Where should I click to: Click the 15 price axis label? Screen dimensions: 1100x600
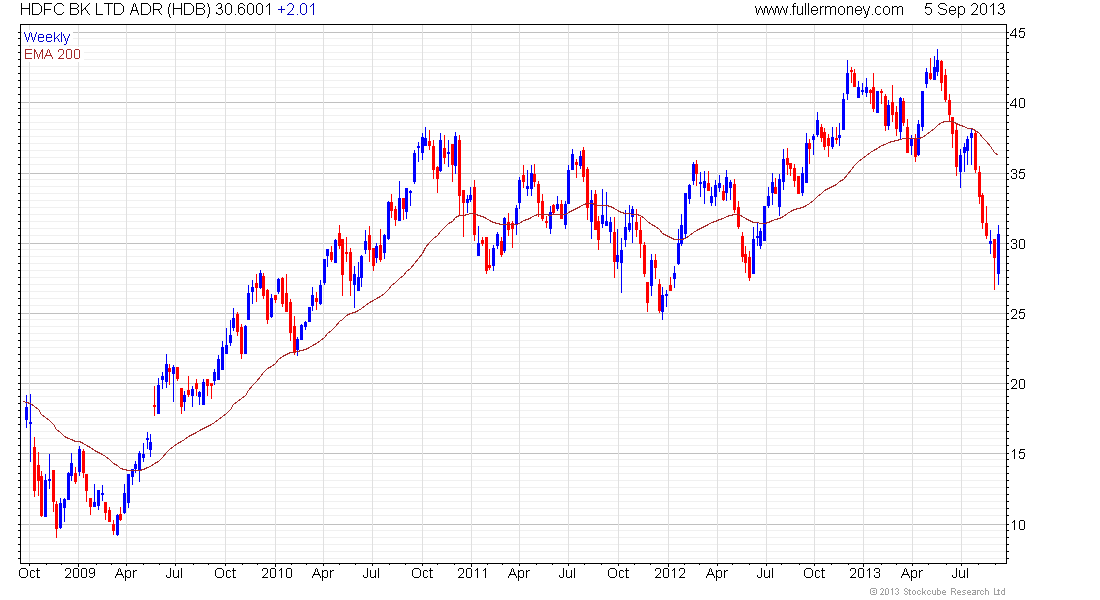tap(1016, 455)
